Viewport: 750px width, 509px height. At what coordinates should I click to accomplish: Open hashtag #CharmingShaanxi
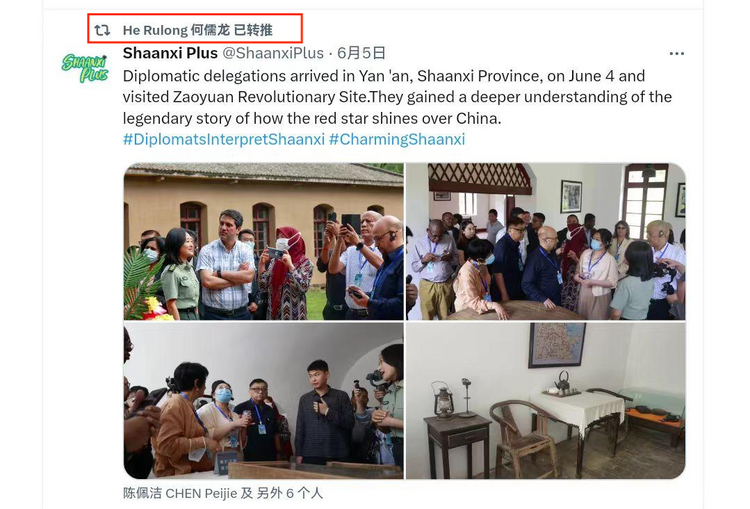point(397,139)
